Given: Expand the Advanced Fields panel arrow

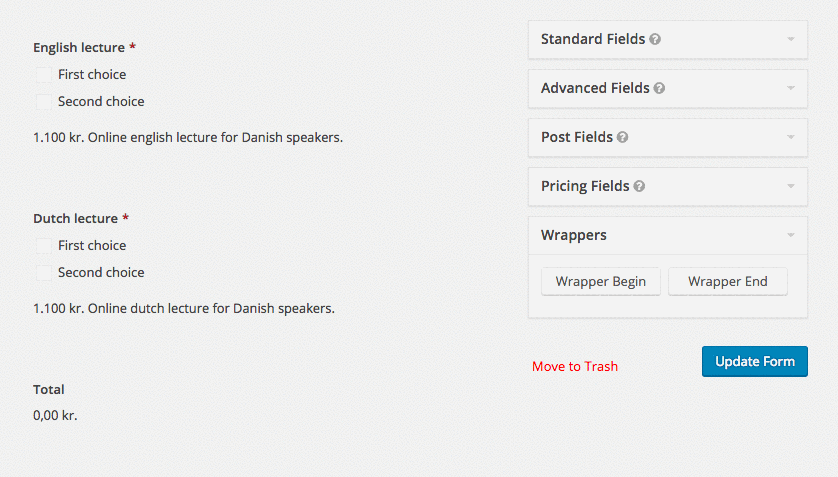Looking at the screenshot, I should click(x=791, y=88).
